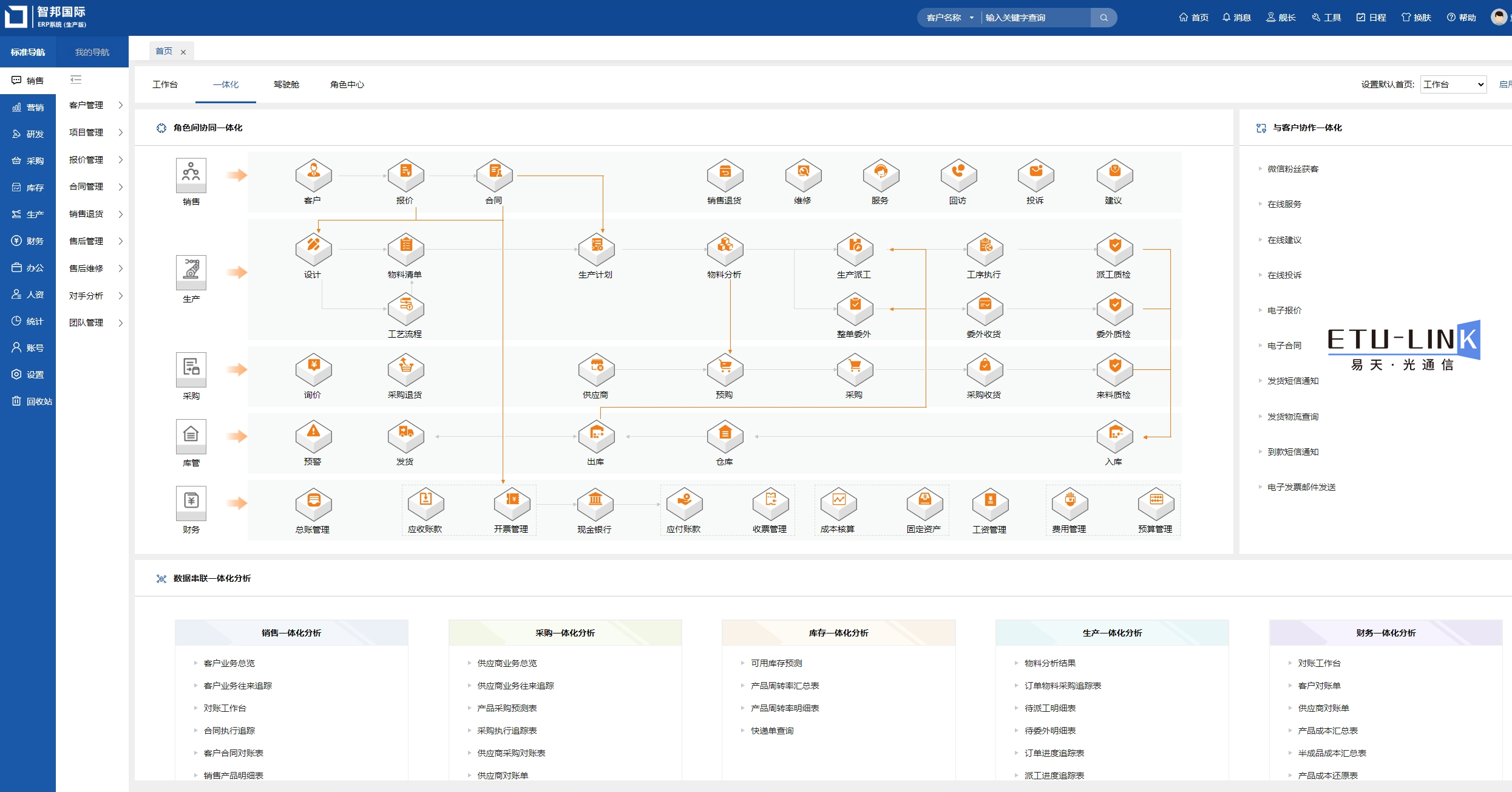Open the 客户名称 search-type dropdown
Image resolution: width=1512 pixels, height=792 pixels.
[949, 18]
